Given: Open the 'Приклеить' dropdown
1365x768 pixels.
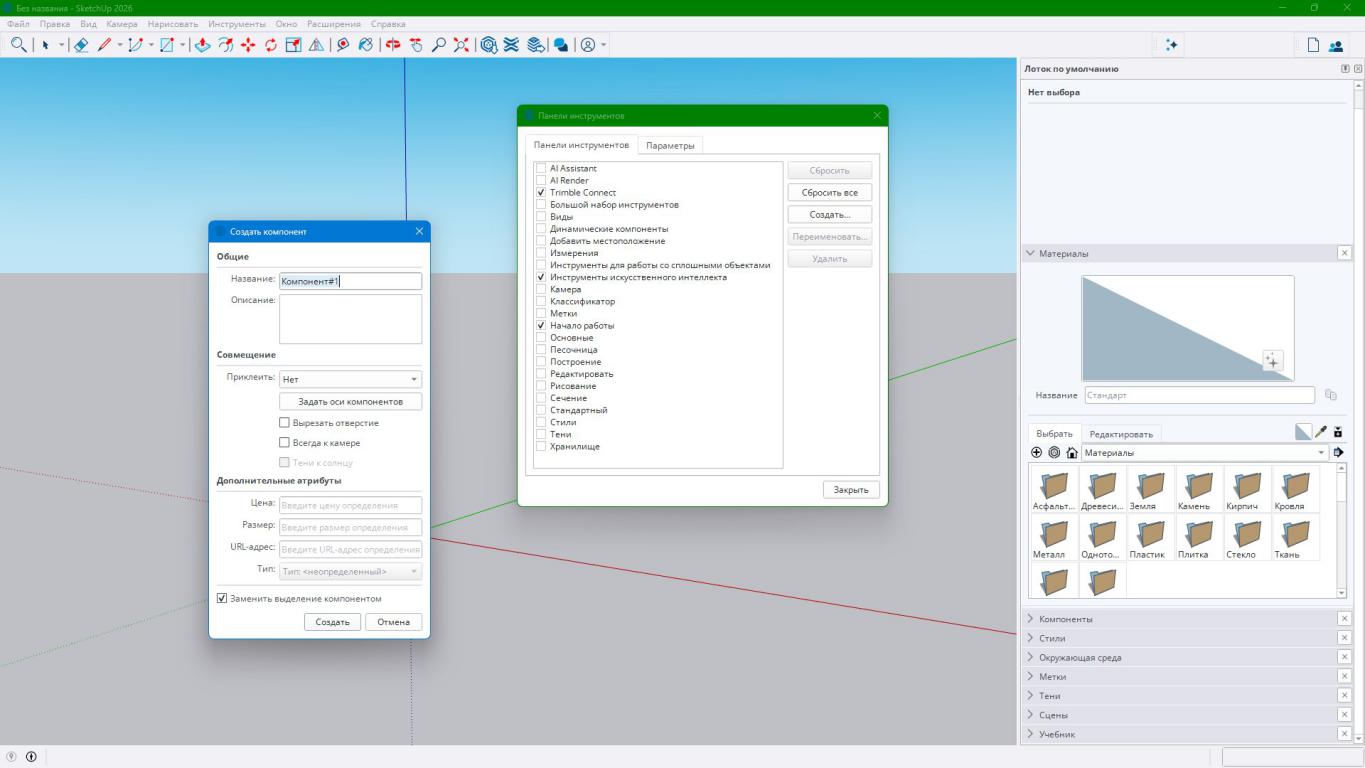Looking at the screenshot, I should point(350,380).
